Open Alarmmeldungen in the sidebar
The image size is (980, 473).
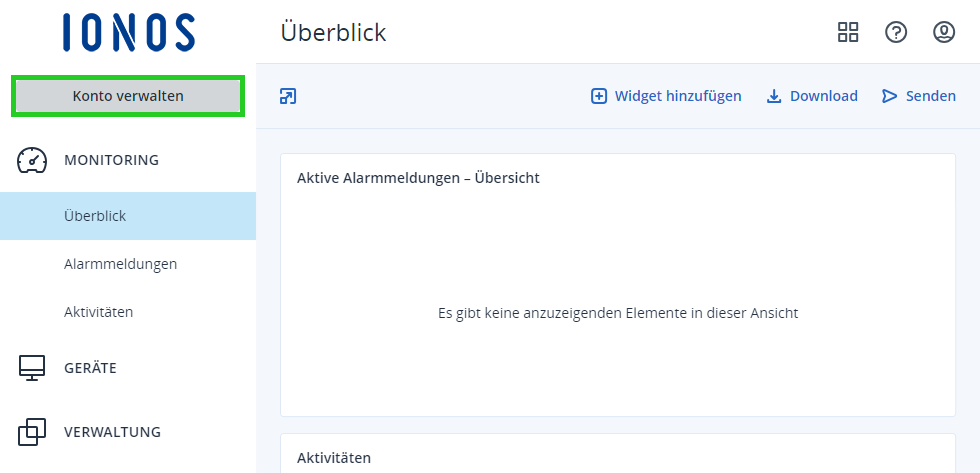click(x=120, y=264)
